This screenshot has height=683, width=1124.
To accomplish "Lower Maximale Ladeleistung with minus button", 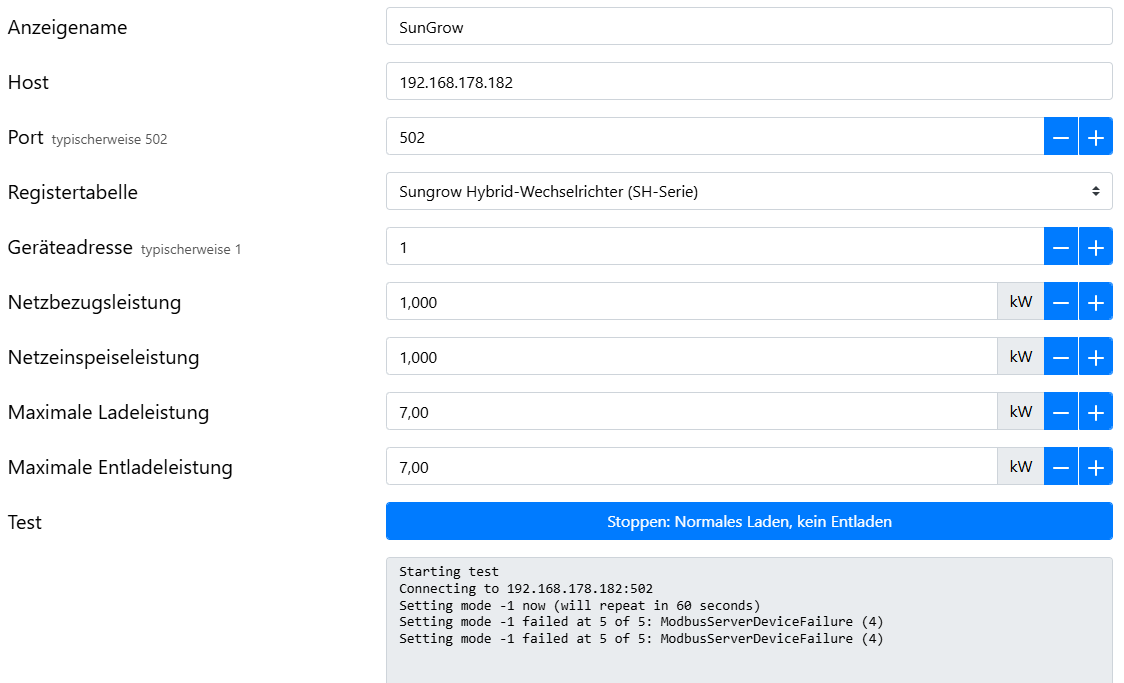I will click(1061, 412).
